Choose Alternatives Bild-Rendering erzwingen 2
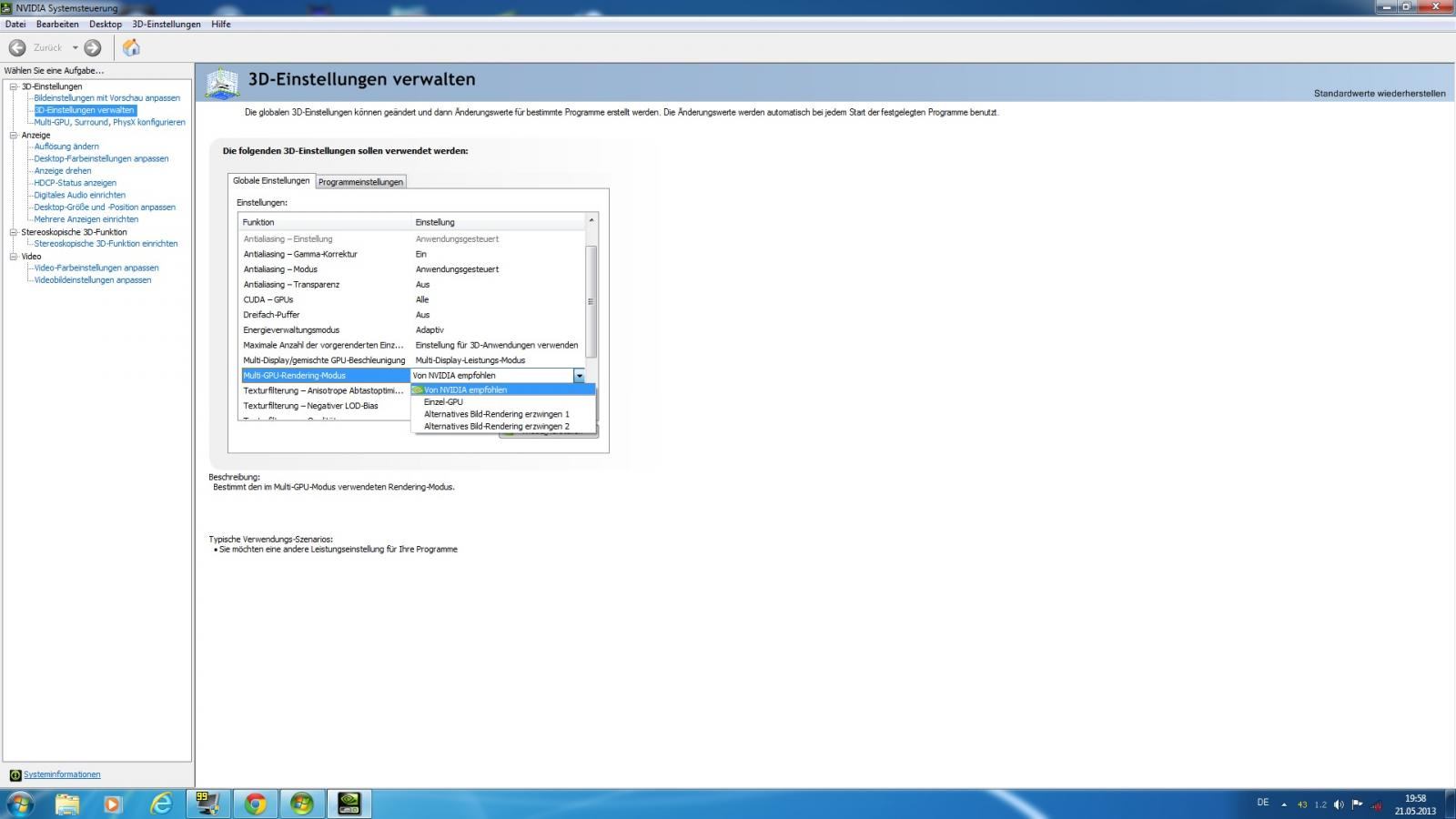Viewport: 1456px width, 819px height. (503, 426)
